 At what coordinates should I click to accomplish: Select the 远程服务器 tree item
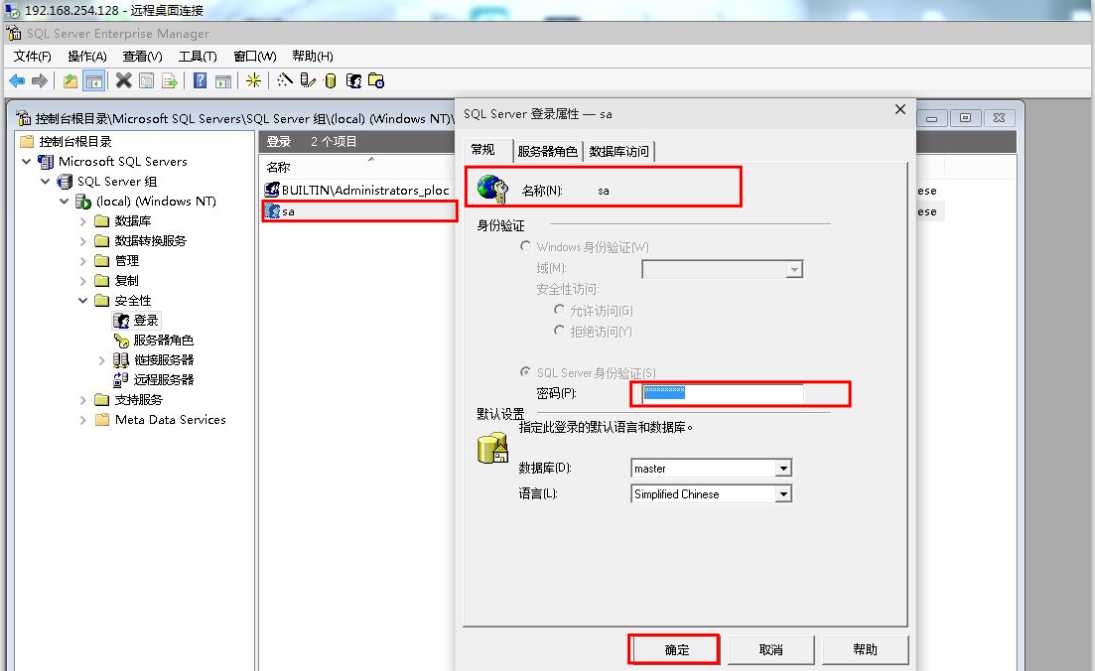pos(163,380)
